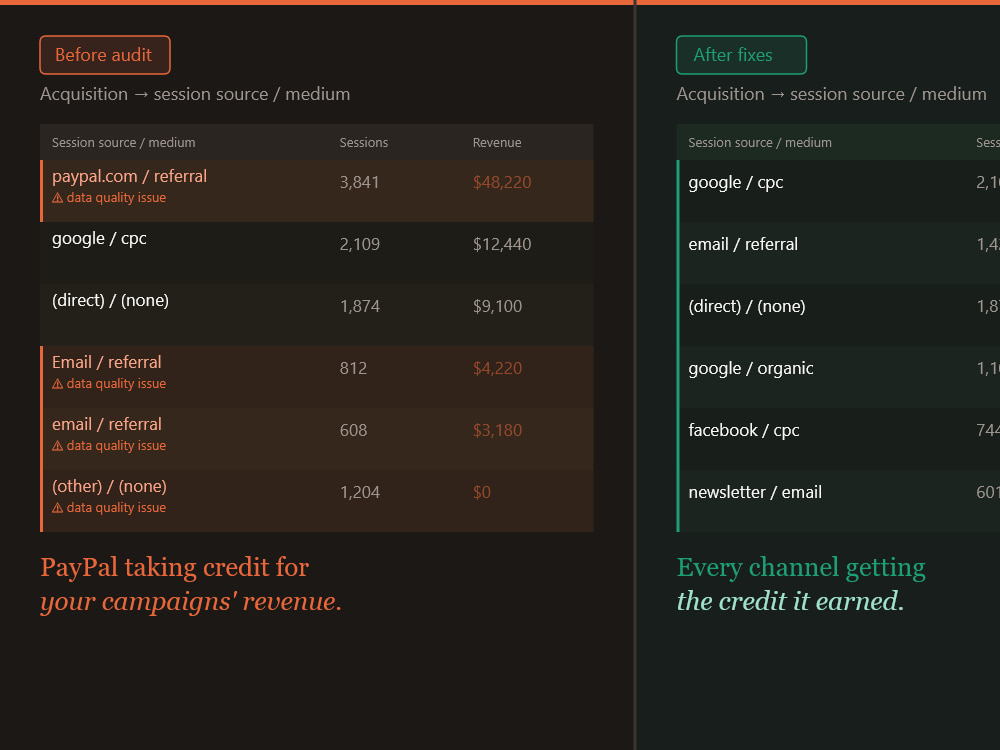Screen dimensions: 1000x750
Task: Click the 812 sessions value
Action: (353, 368)
